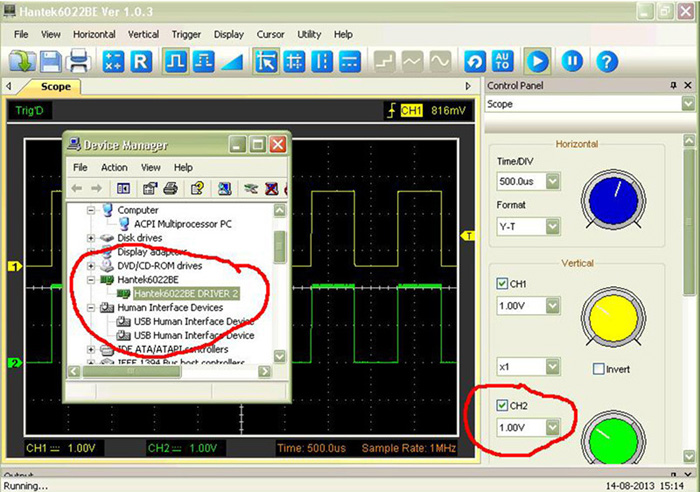
Task: Choose sine interpolation toolbar icon
Action: pyautogui.click(x=440, y=61)
